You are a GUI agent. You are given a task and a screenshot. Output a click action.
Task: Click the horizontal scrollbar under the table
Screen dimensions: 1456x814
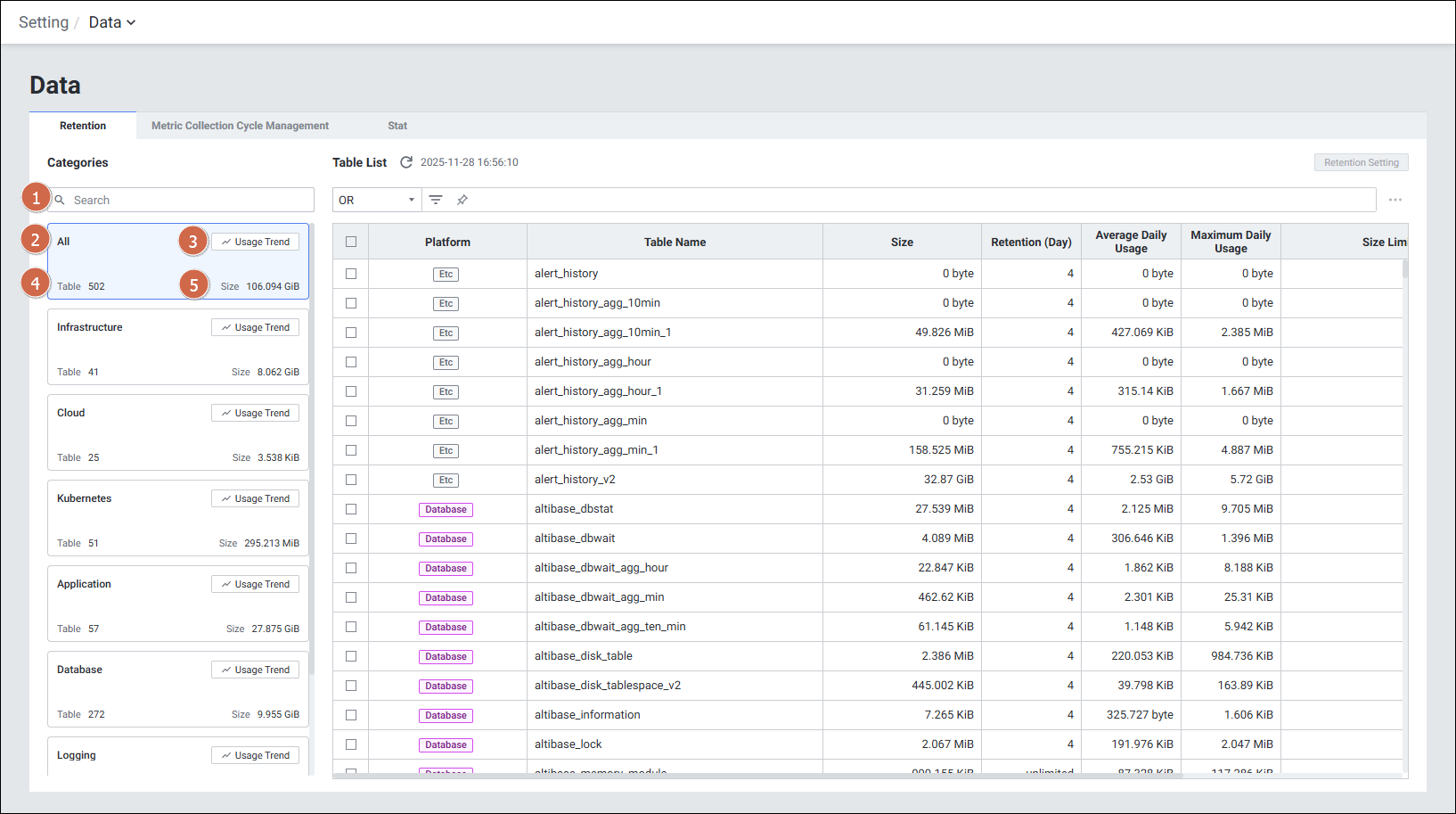757,776
